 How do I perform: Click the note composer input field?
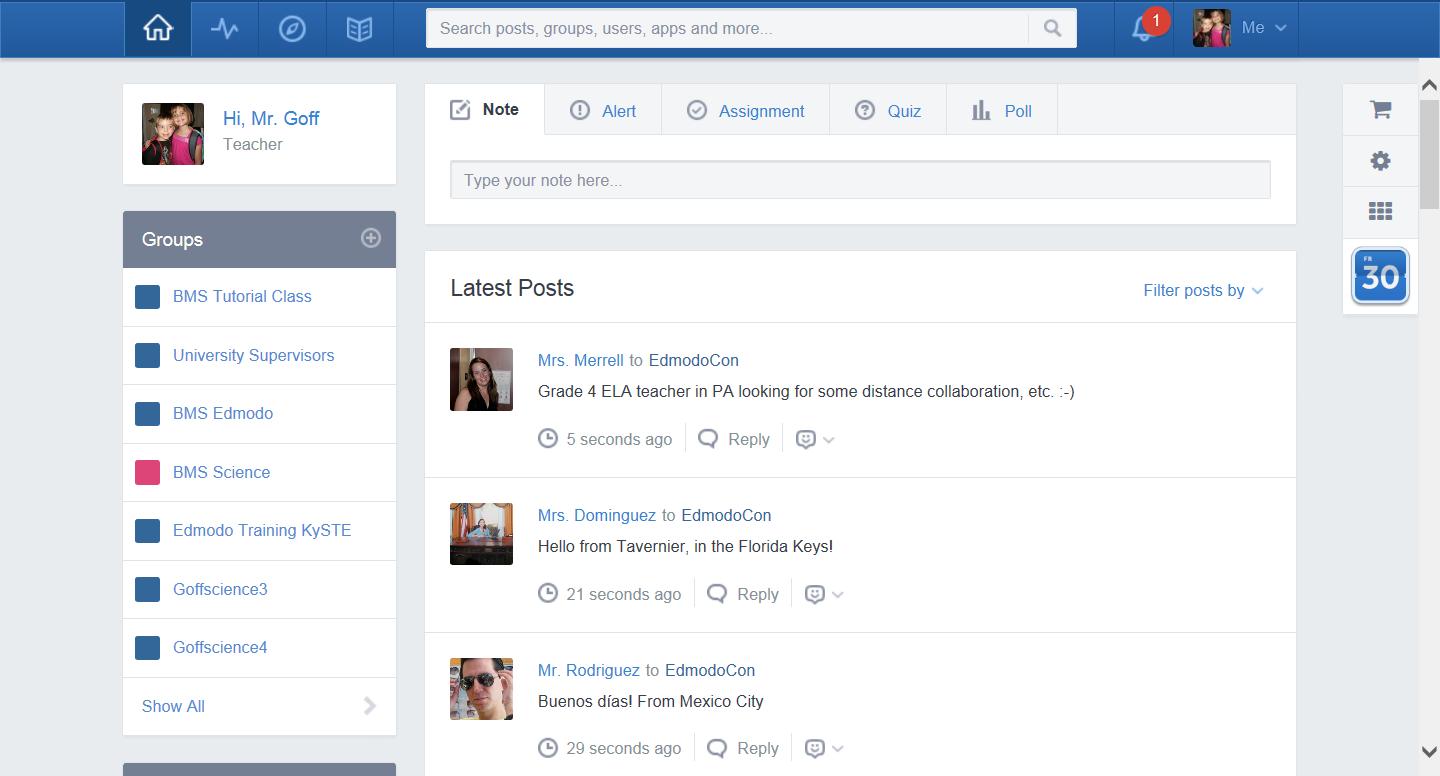coord(860,179)
